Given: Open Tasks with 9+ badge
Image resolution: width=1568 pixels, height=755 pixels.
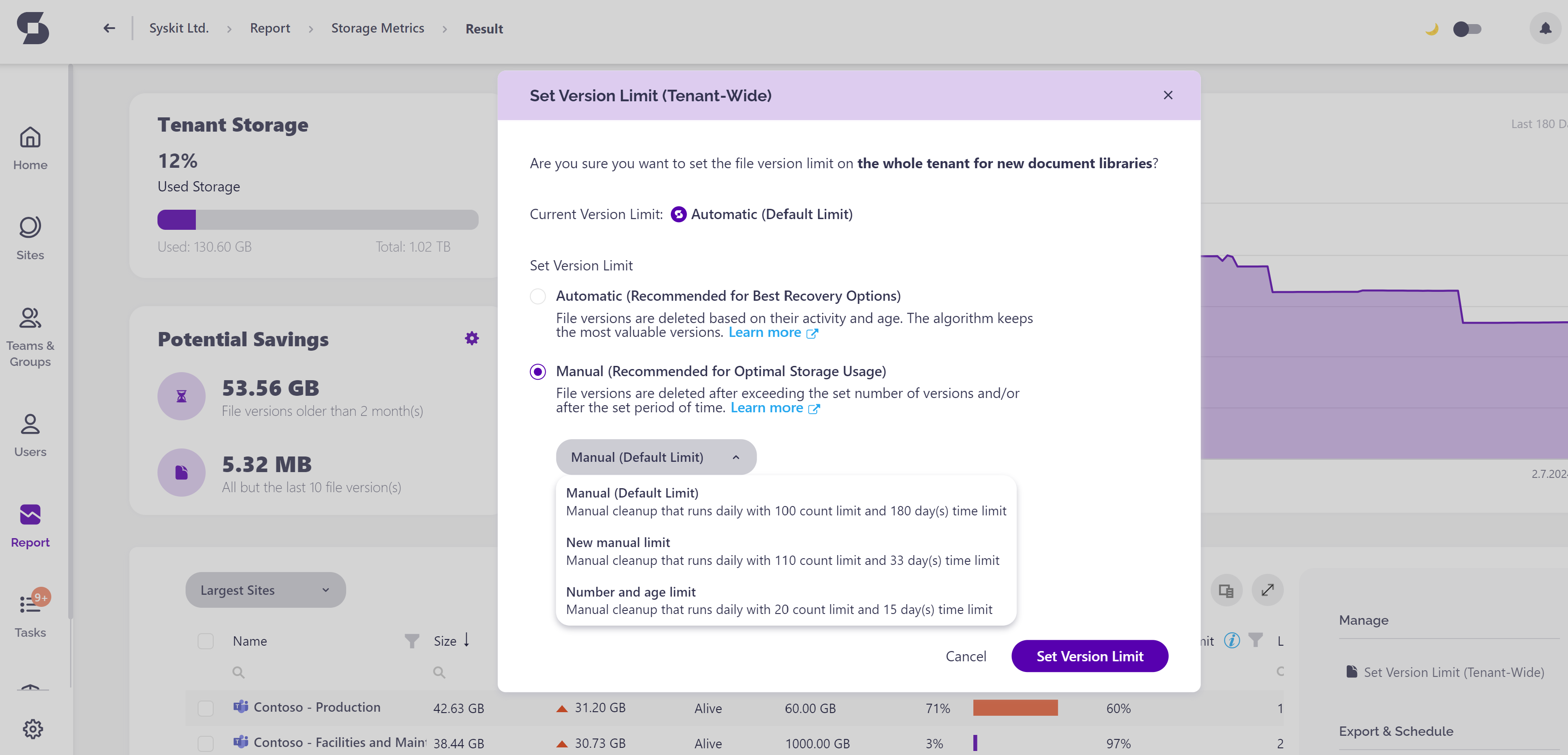Looking at the screenshot, I should click(x=30, y=614).
